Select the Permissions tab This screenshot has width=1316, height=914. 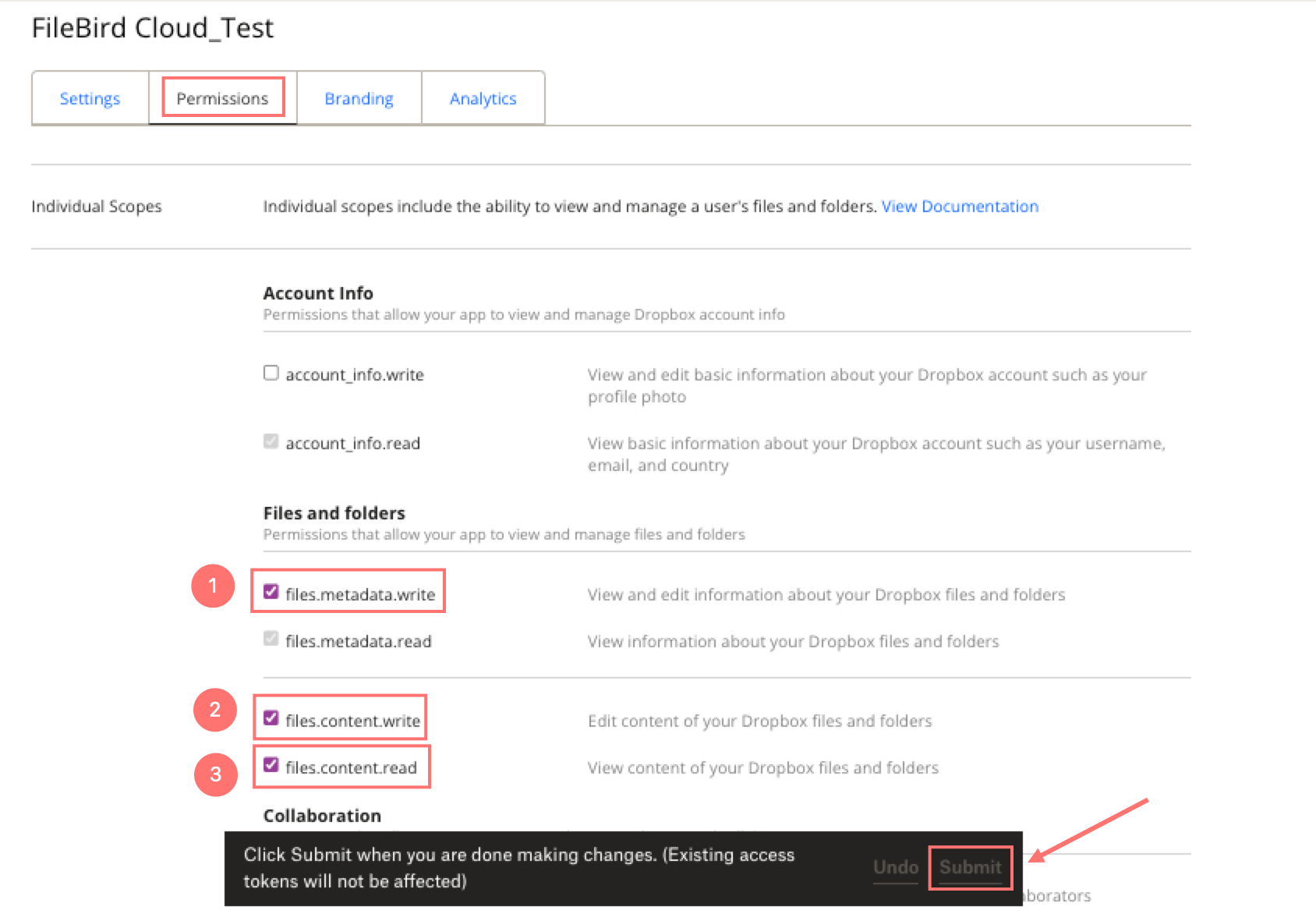point(222,99)
